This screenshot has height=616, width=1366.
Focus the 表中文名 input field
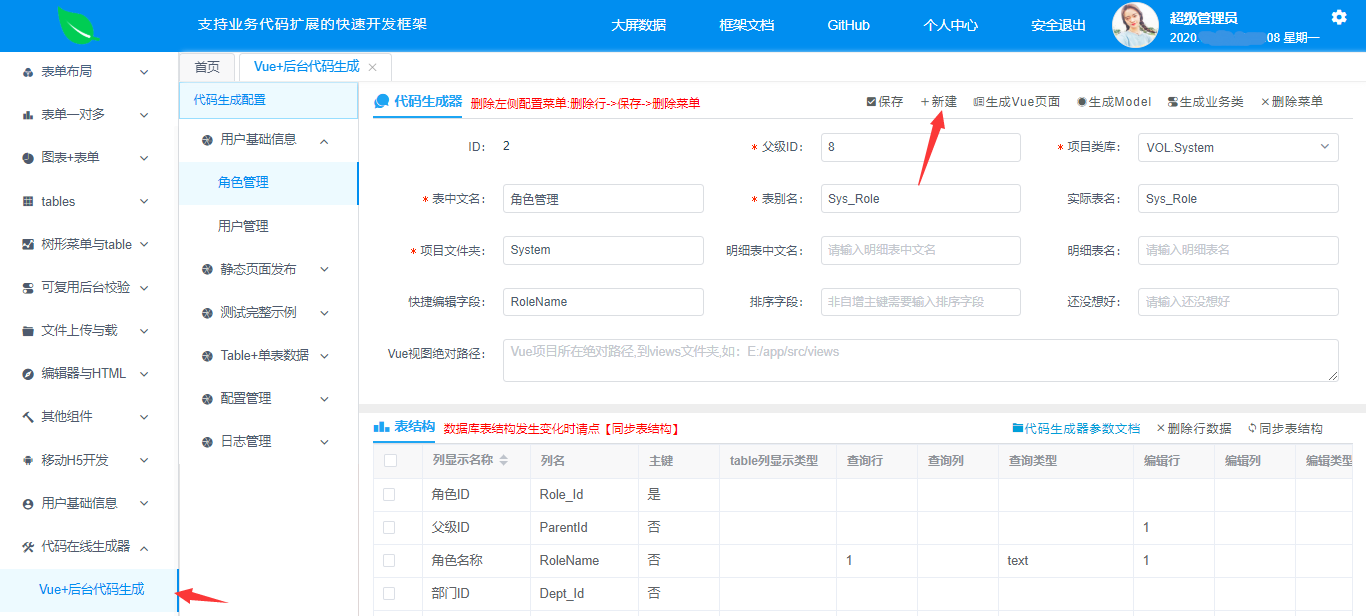coord(603,199)
